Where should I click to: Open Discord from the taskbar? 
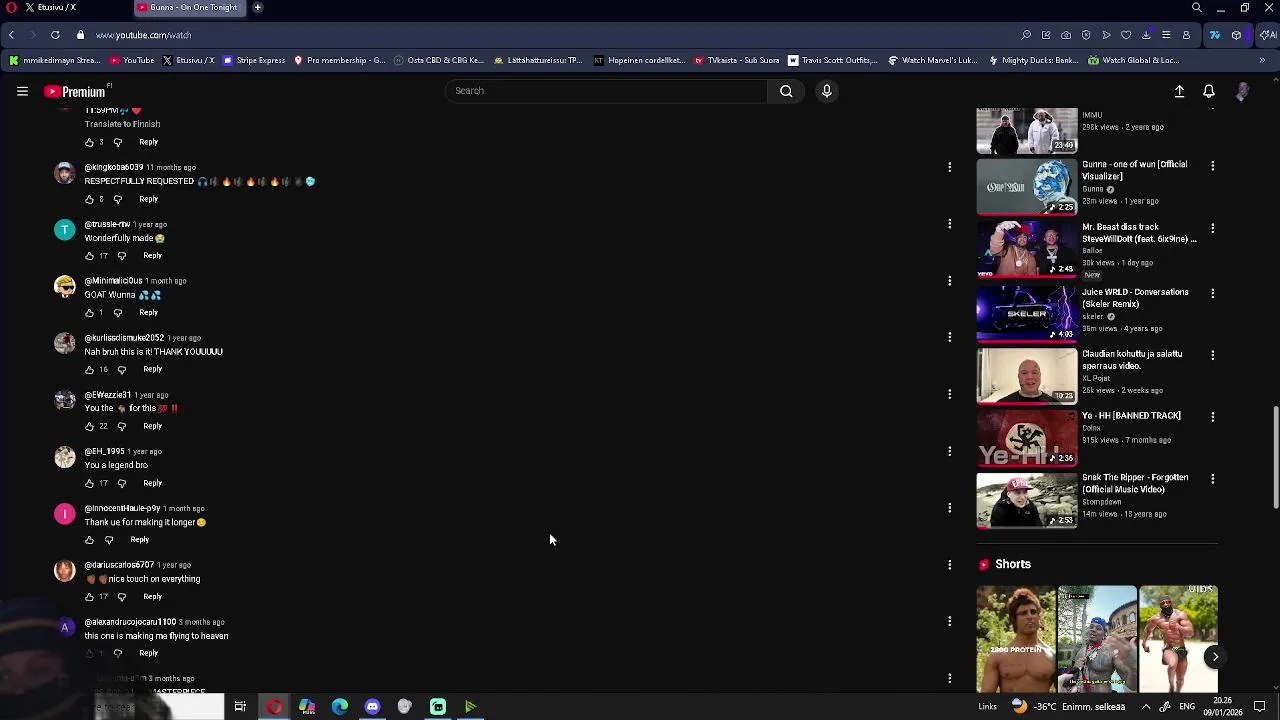(x=372, y=707)
